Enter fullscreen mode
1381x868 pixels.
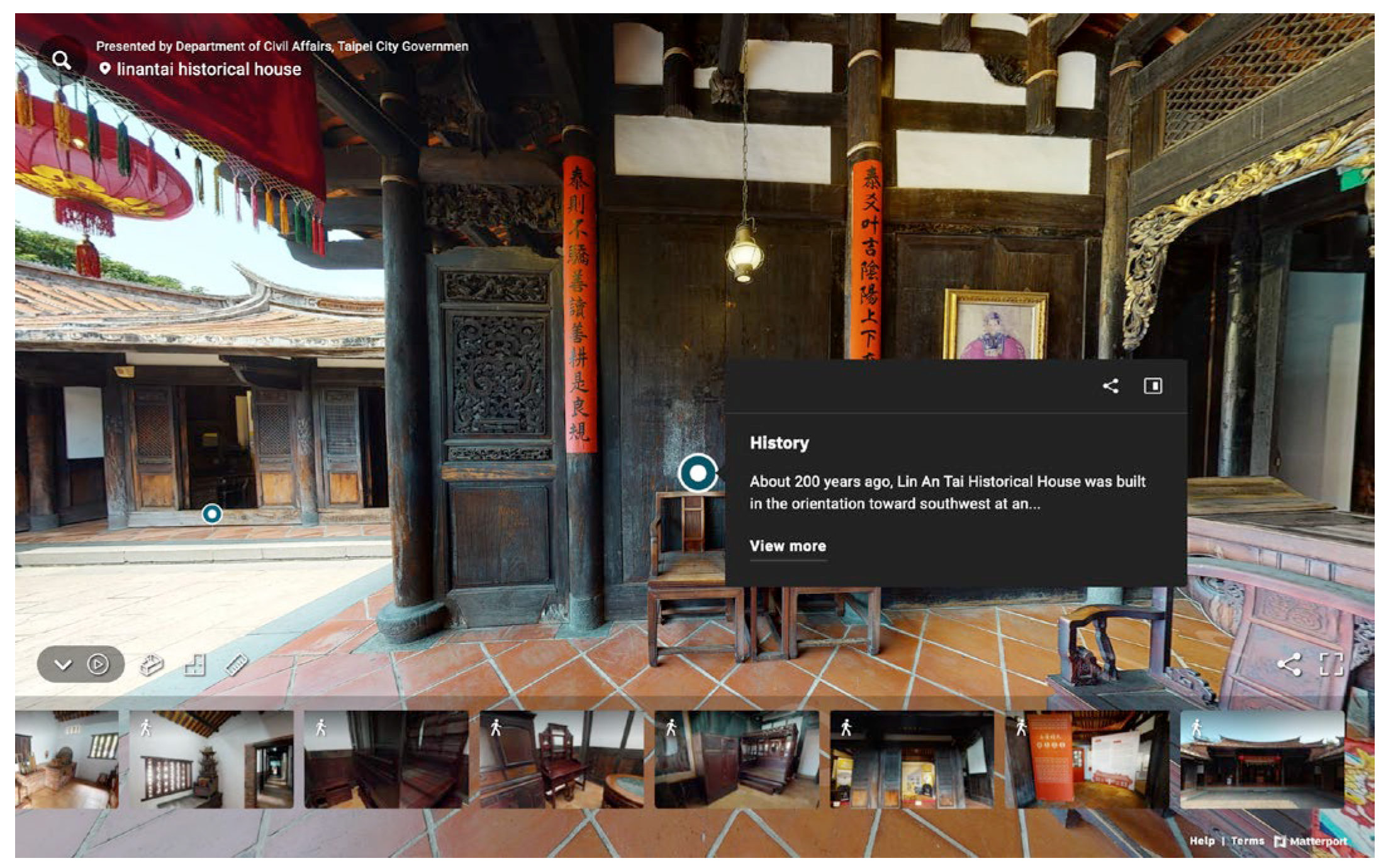point(1331,664)
